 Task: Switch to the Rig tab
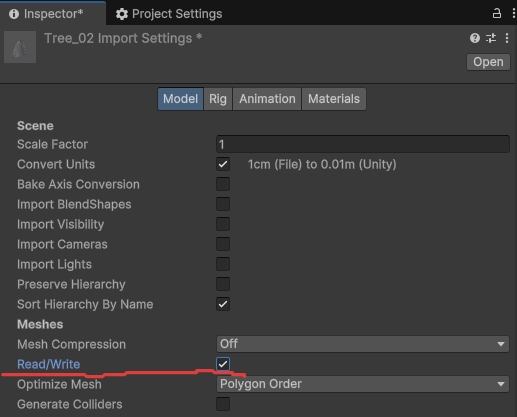pos(218,99)
